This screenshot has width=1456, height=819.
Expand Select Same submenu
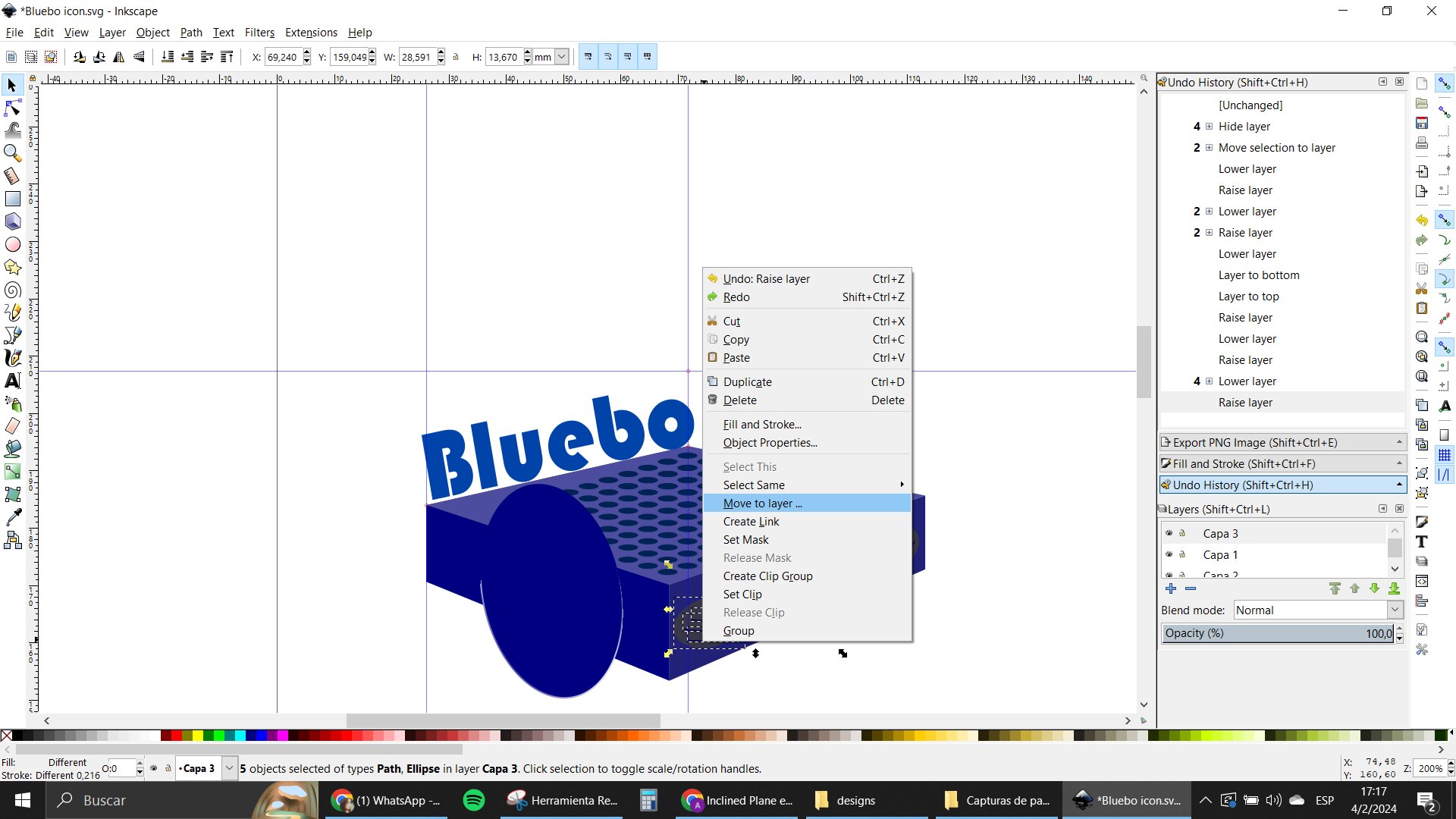807,485
